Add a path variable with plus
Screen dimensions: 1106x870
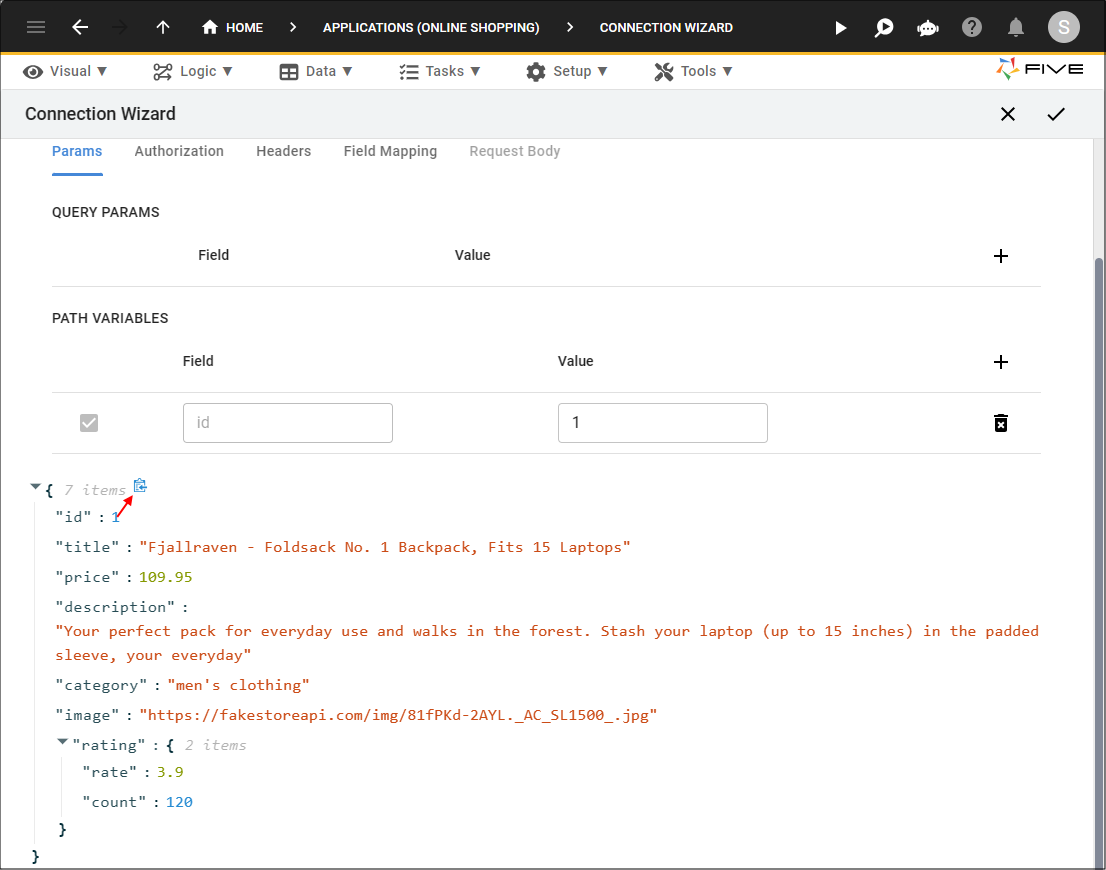point(1001,362)
